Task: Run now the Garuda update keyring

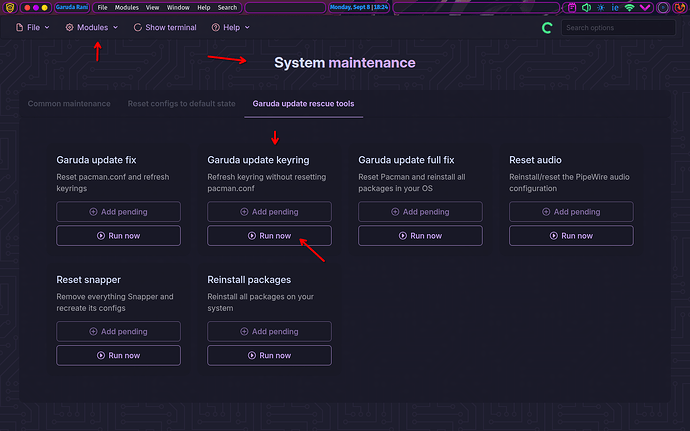Action: click(x=269, y=236)
